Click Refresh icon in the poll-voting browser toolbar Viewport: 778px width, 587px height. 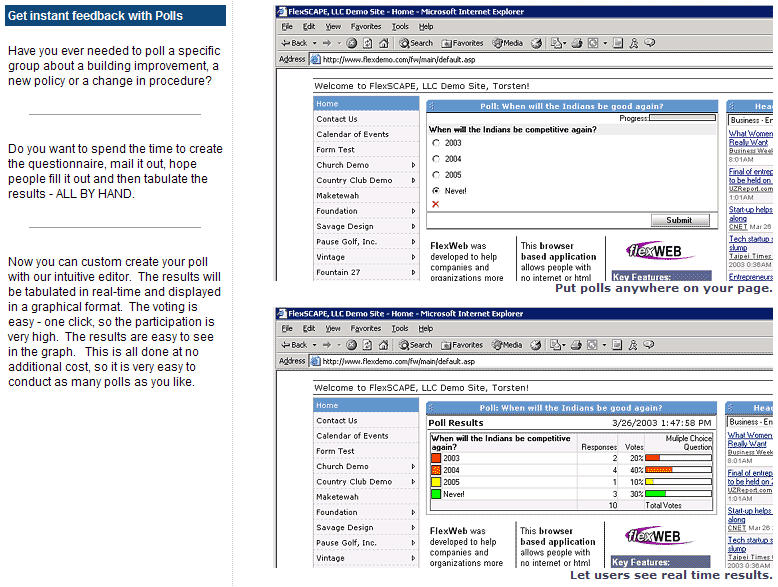pos(368,43)
